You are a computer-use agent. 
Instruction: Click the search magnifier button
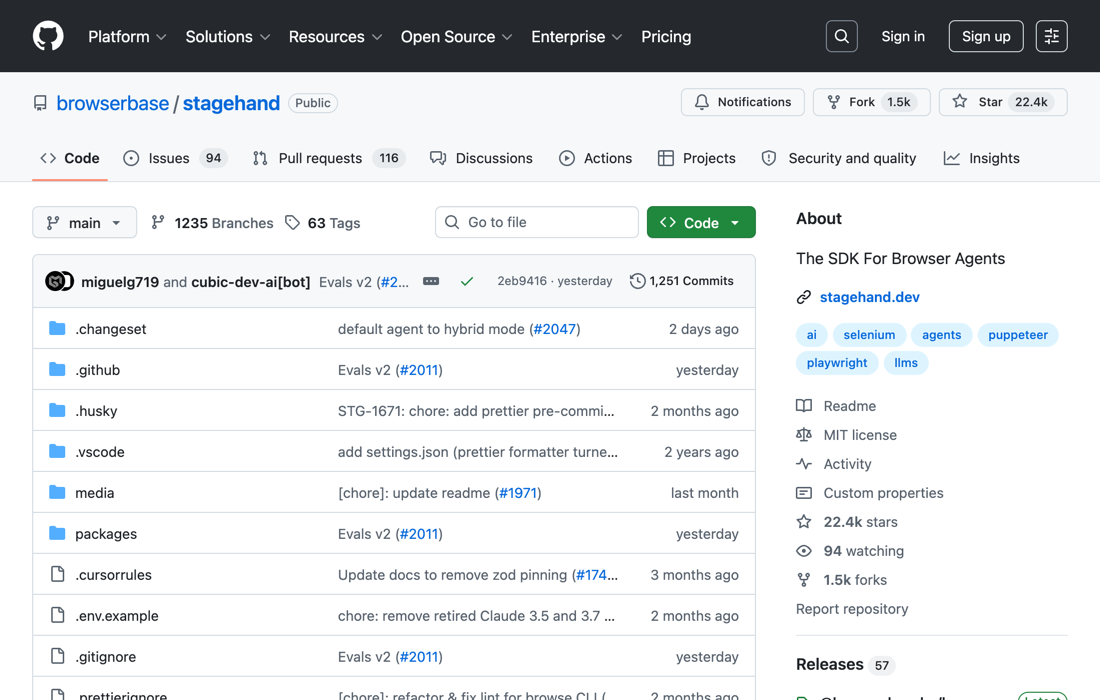[x=841, y=36]
